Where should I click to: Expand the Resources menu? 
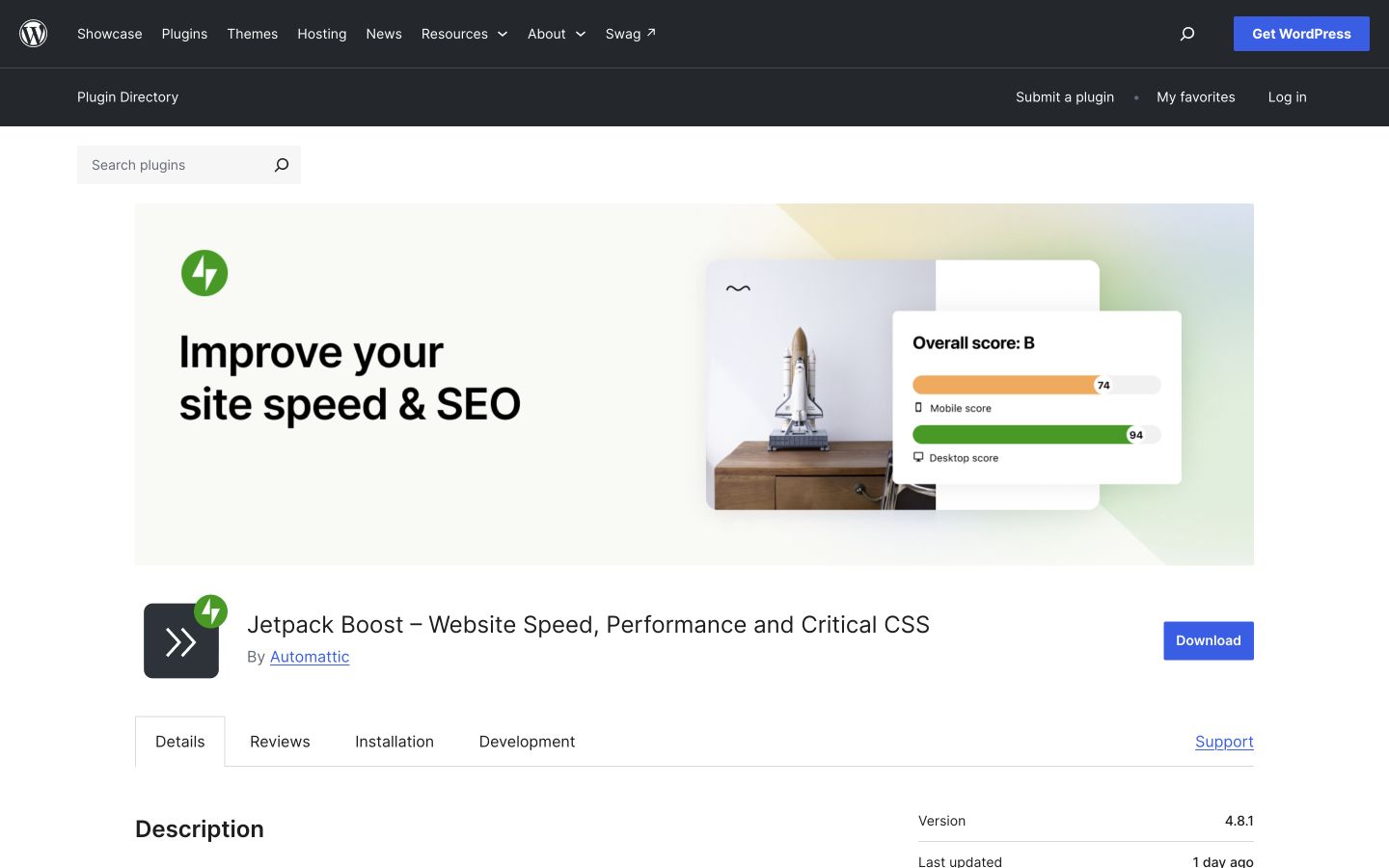pos(464,34)
